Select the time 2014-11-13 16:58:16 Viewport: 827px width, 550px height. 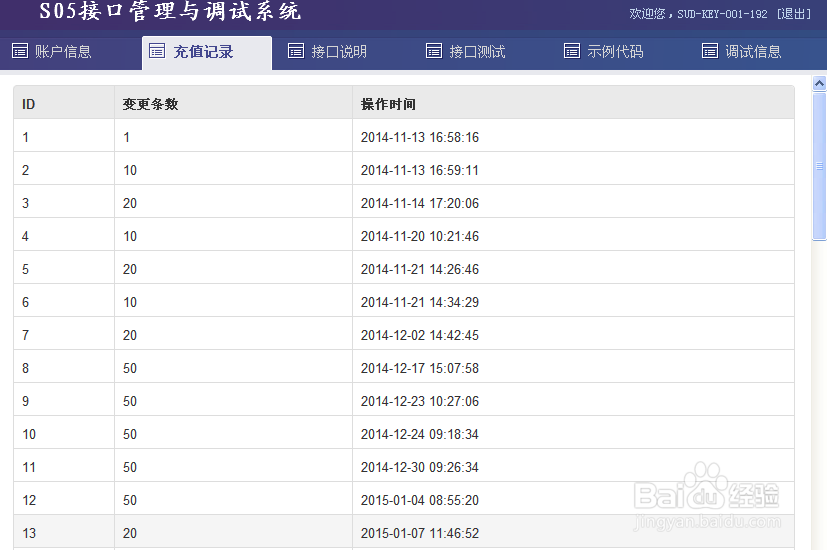pyautogui.click(x=420, y=137)
